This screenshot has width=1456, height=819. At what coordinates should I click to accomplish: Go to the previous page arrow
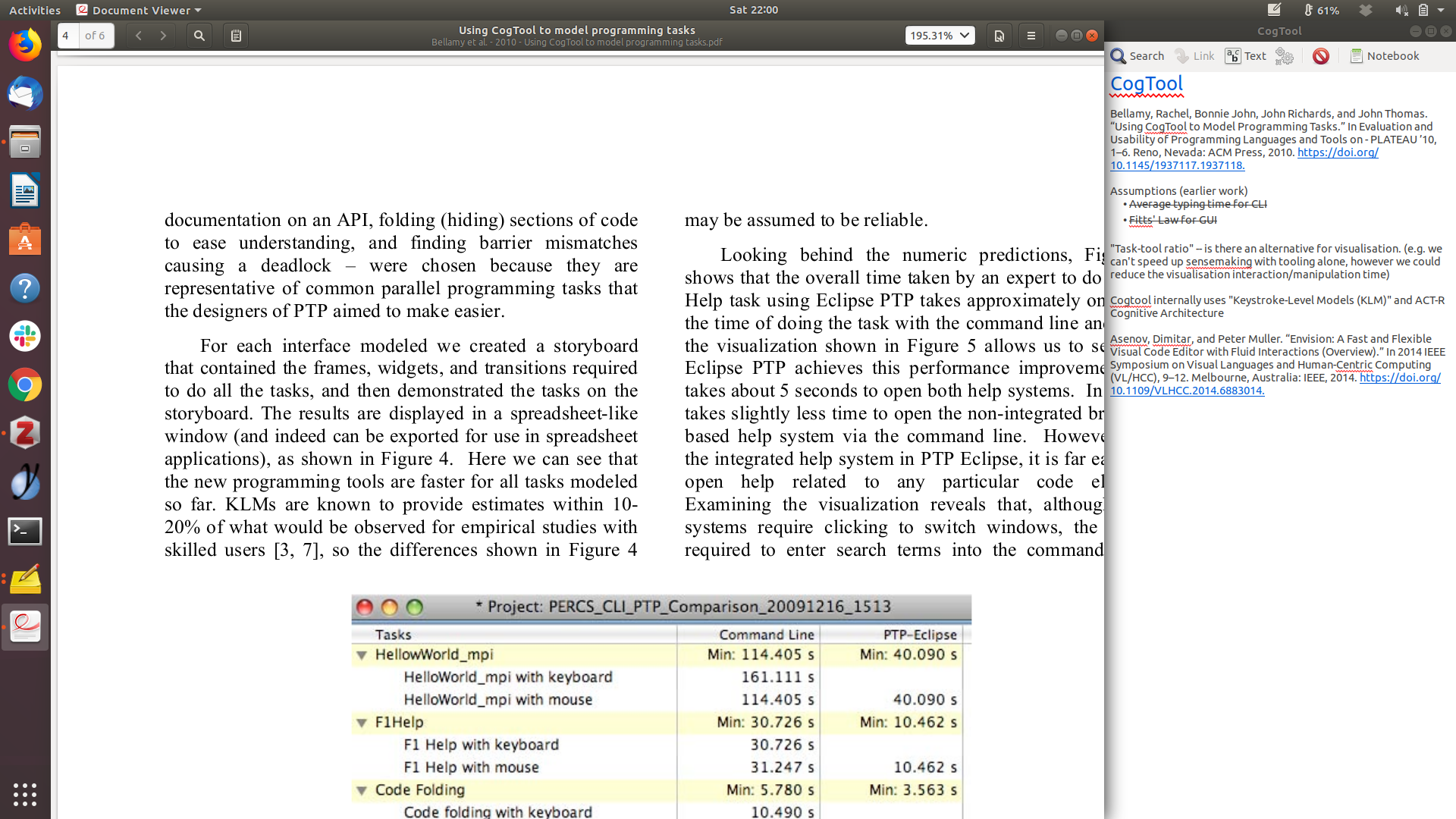[139, 36]
